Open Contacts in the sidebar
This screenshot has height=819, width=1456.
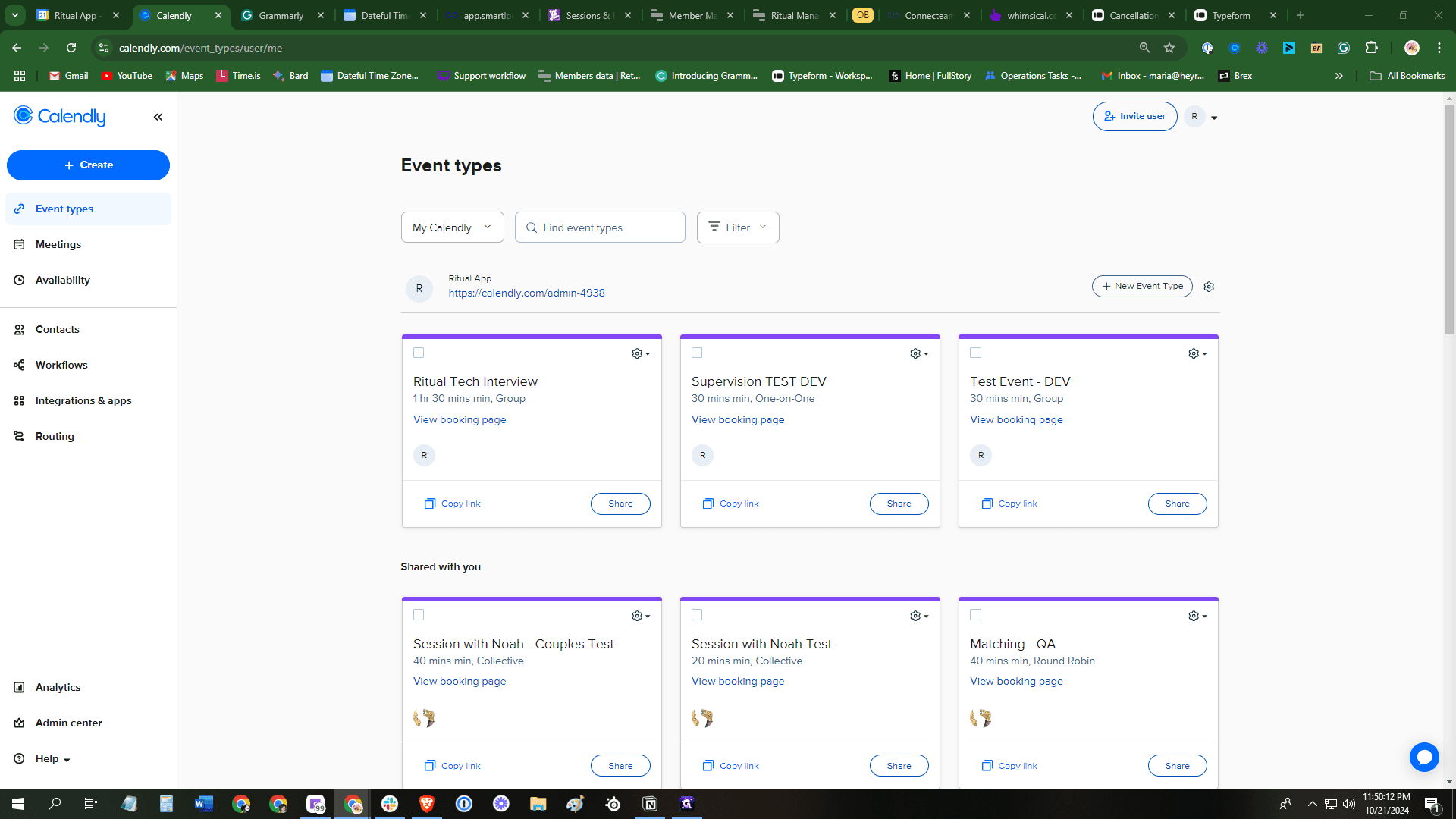[88, 329]
